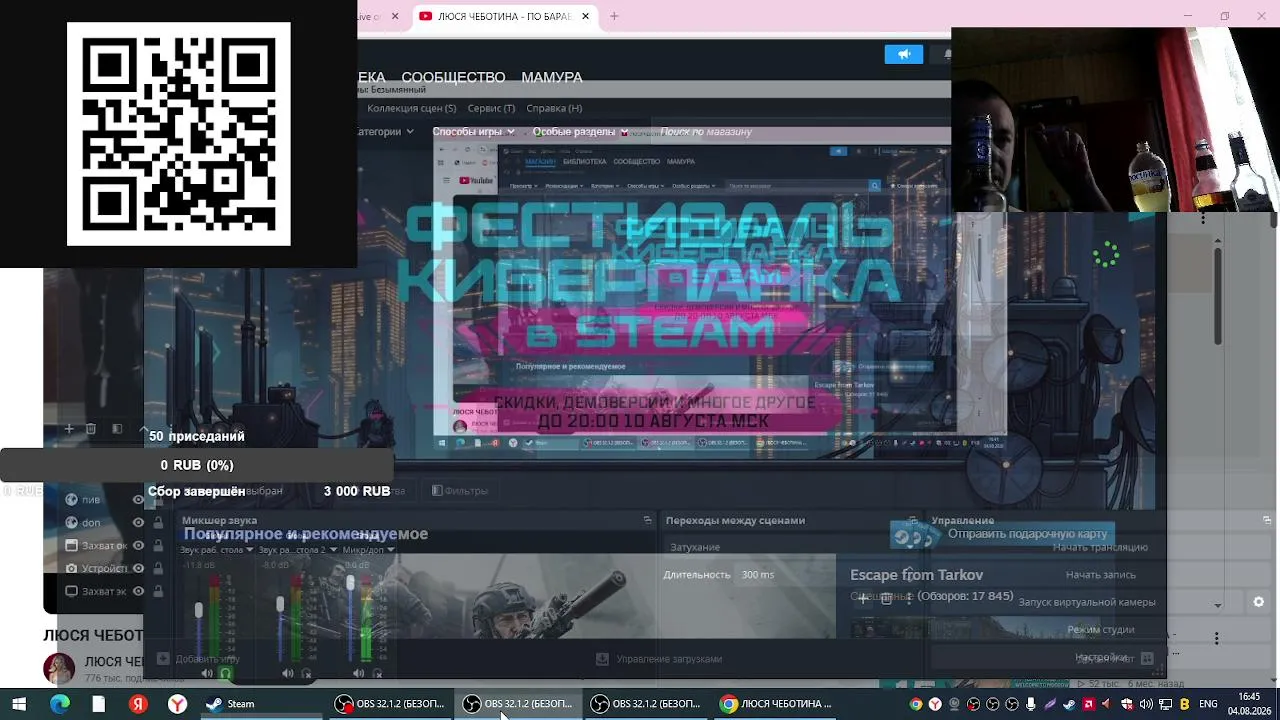Viewport: 1280px width, 720px height.
Task: Toggle the lock on the 'Захват ок' source
Action: click(158, 545)
